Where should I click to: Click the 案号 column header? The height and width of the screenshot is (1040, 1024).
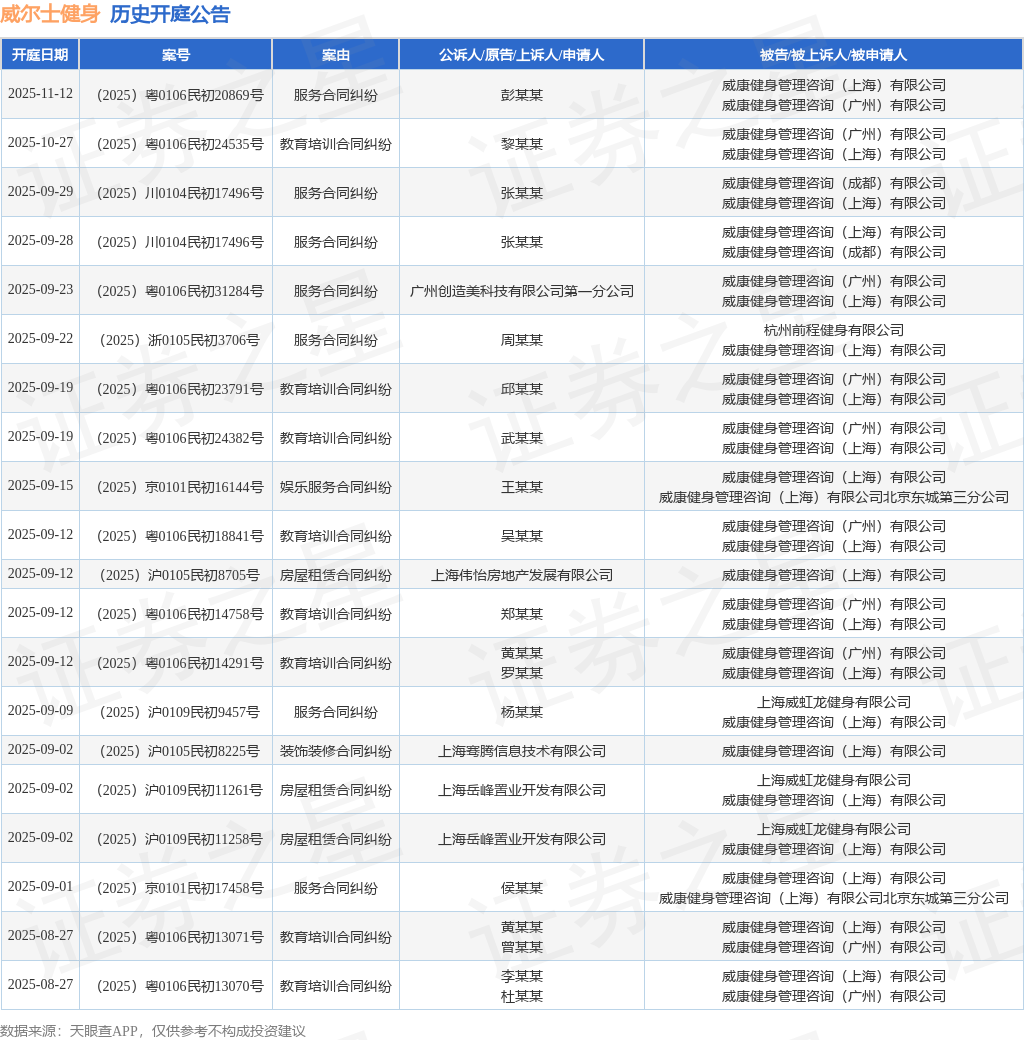pos(176,54)
